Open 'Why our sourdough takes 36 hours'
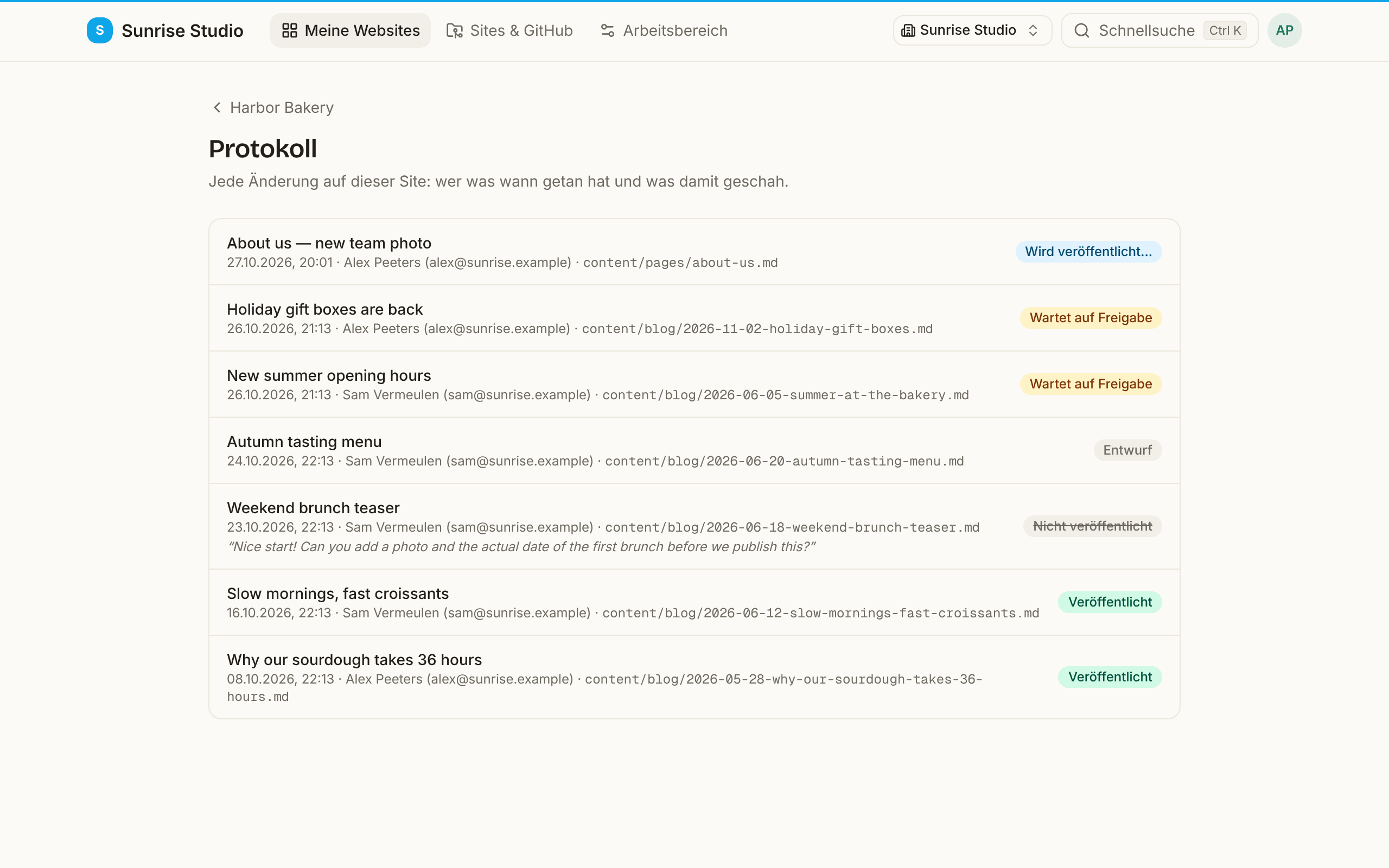 coord(694,677)
